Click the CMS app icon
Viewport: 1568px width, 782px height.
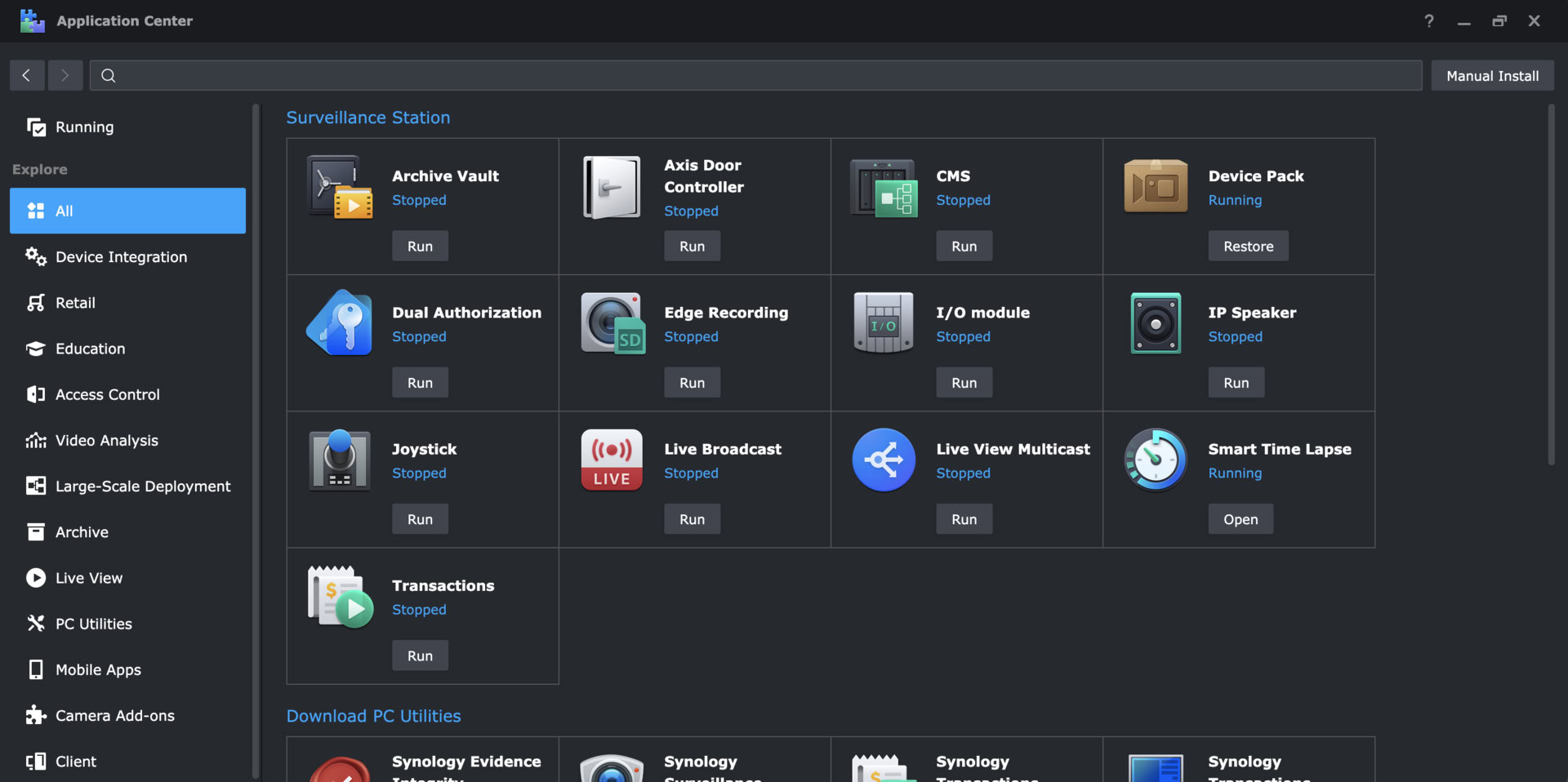coord(884,188)
